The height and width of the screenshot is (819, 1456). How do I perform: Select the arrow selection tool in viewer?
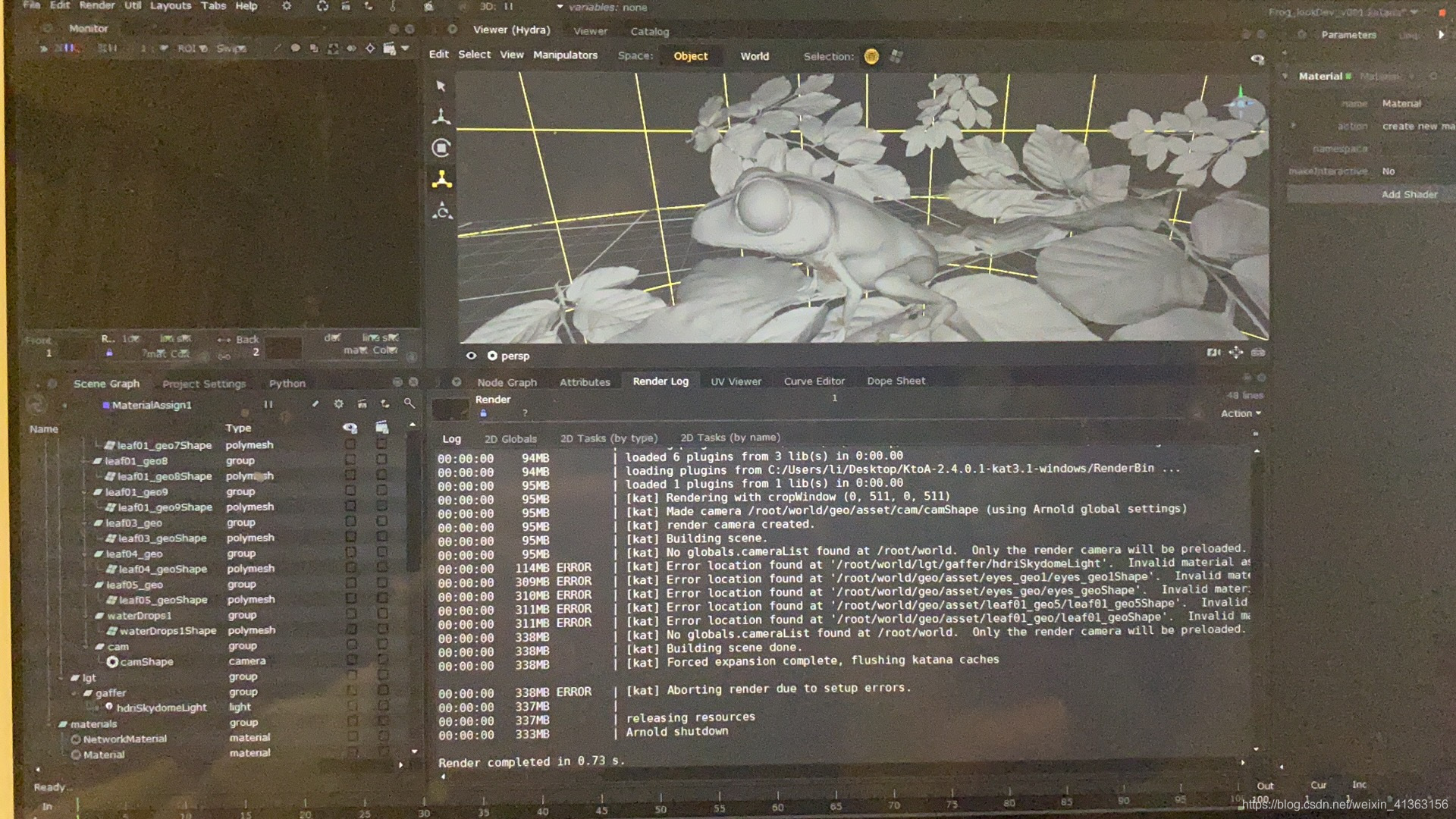[x=441, y=86]
